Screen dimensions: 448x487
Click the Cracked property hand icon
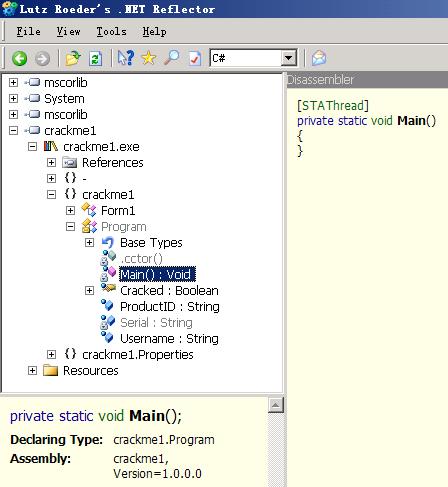(x=108, y=289)
